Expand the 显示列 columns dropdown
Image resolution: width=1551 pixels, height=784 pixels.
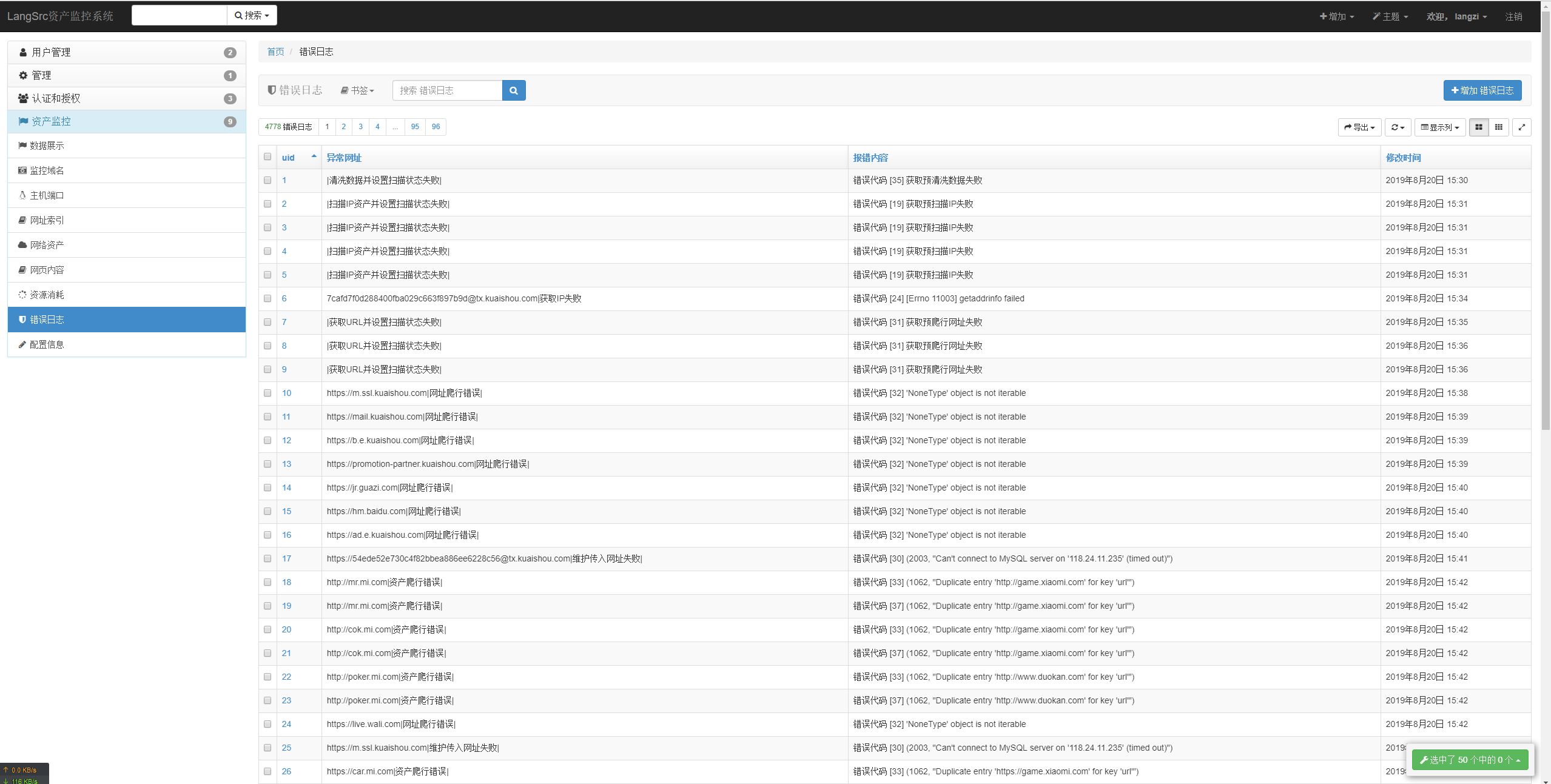pos(1440,127)
